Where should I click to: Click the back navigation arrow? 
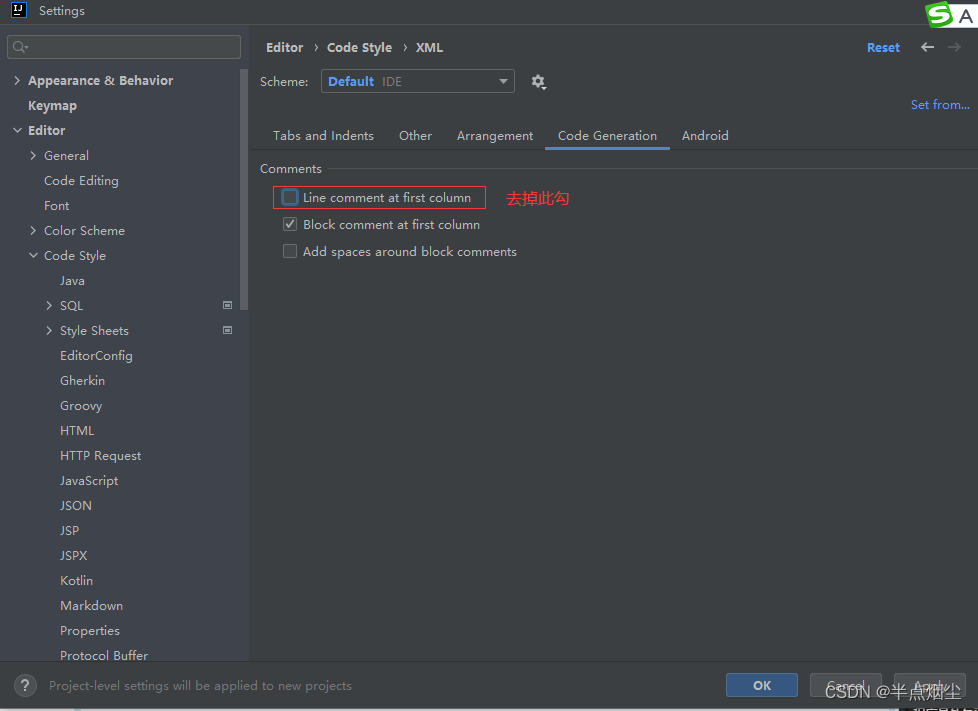coord(927,47)
